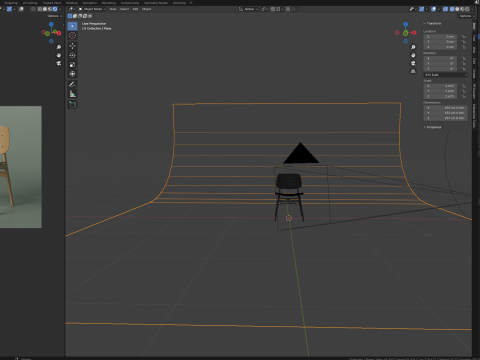Click the Rotation Z value field
Screen dimensions: 480x360
[x=440, y=68]
